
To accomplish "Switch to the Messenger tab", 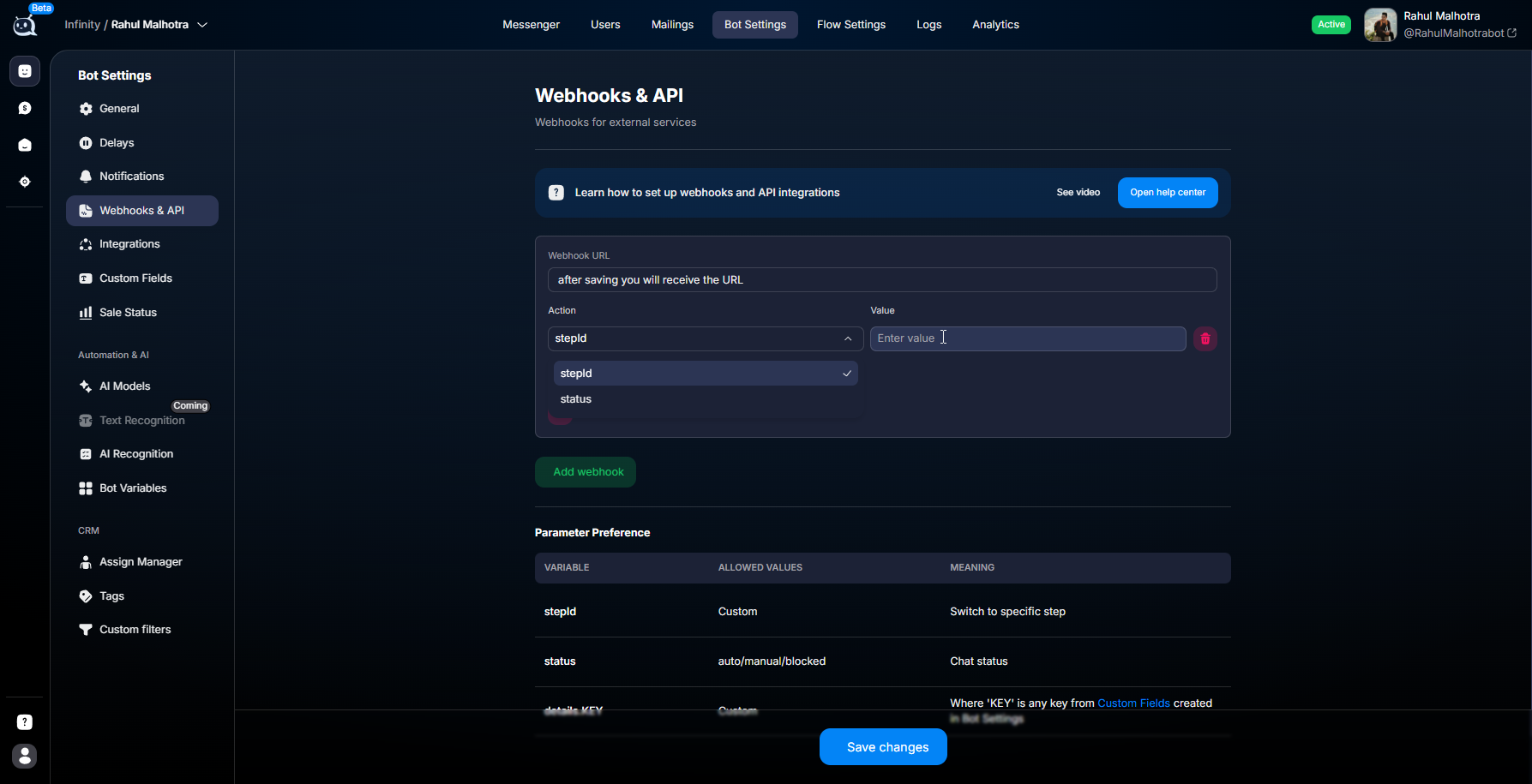I will (x=531, y=25).
